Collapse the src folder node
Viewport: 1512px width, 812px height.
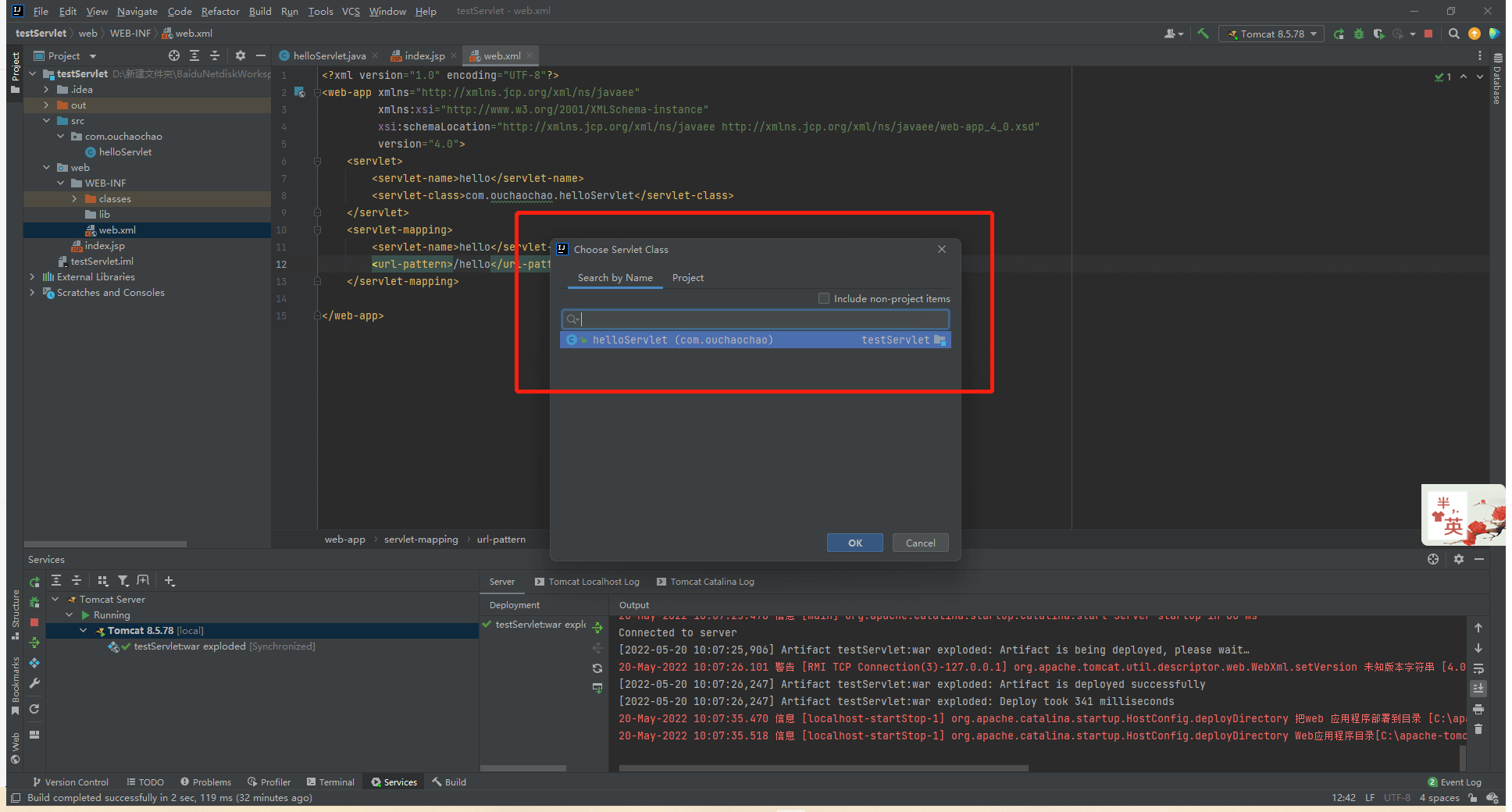click(46, 121)
